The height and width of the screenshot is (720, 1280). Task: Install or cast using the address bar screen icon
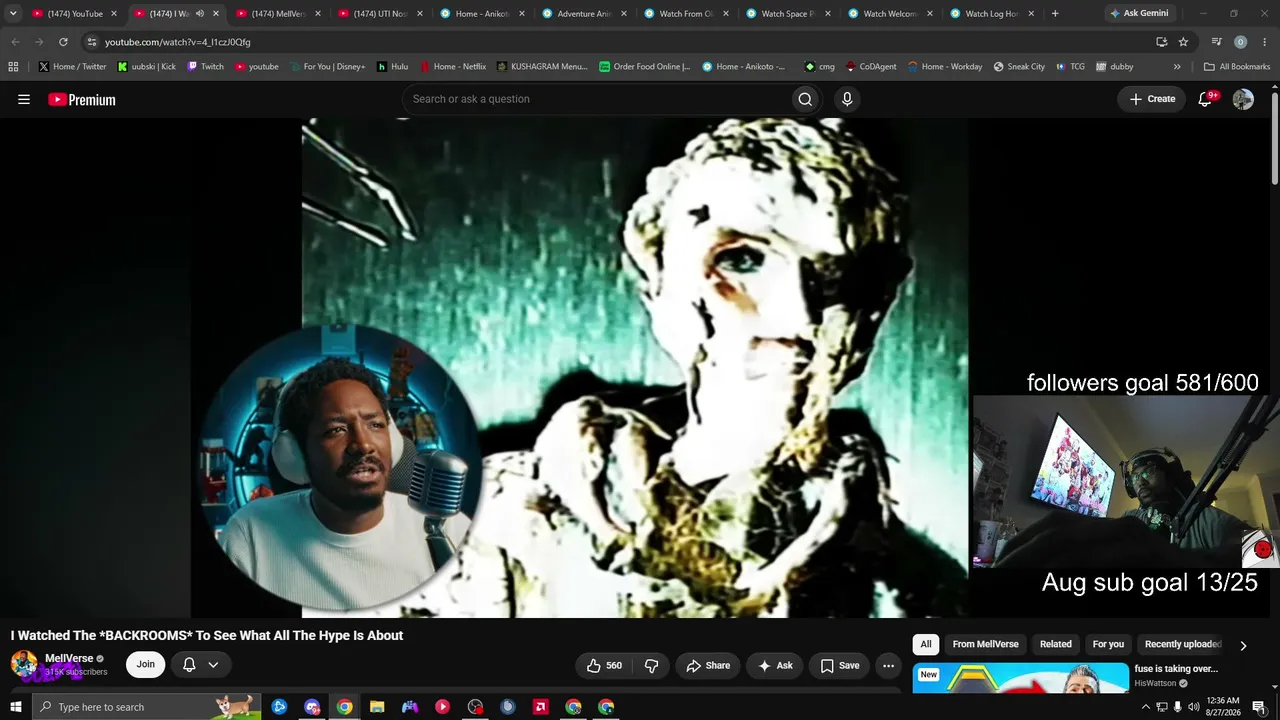pos(1161,42)
